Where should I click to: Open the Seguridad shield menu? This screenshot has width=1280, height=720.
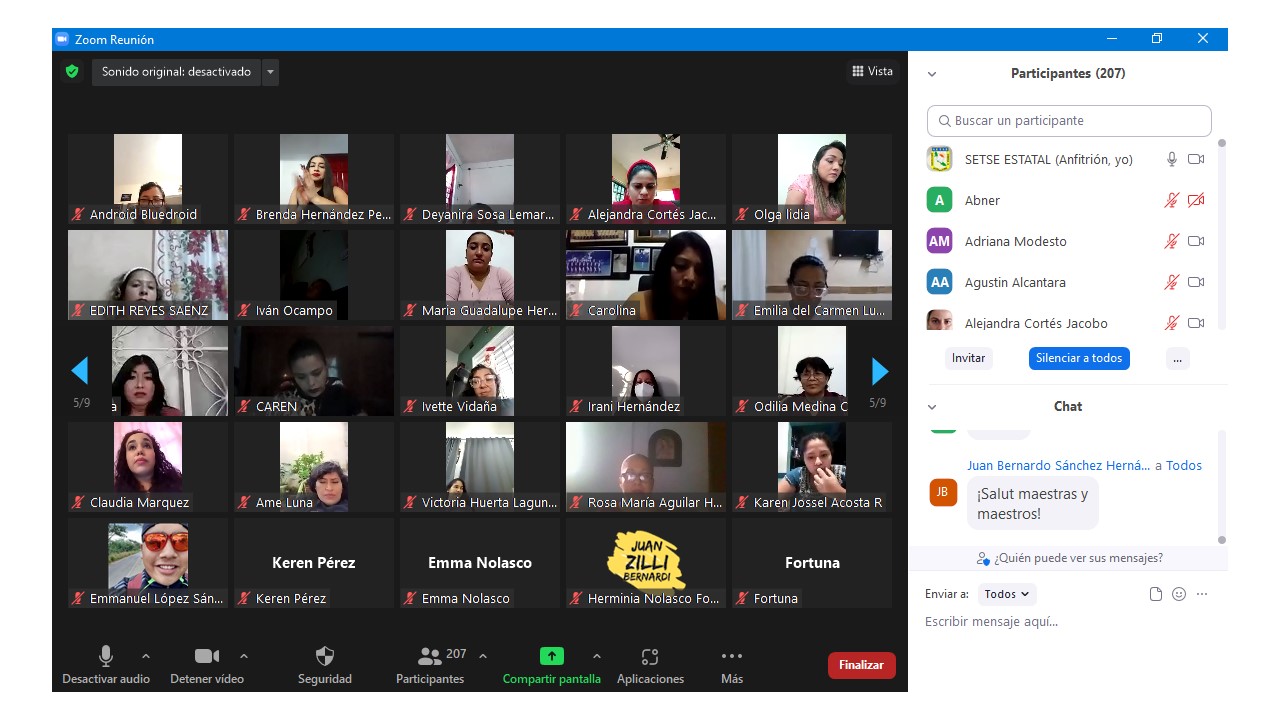click(x=325, y=666)
